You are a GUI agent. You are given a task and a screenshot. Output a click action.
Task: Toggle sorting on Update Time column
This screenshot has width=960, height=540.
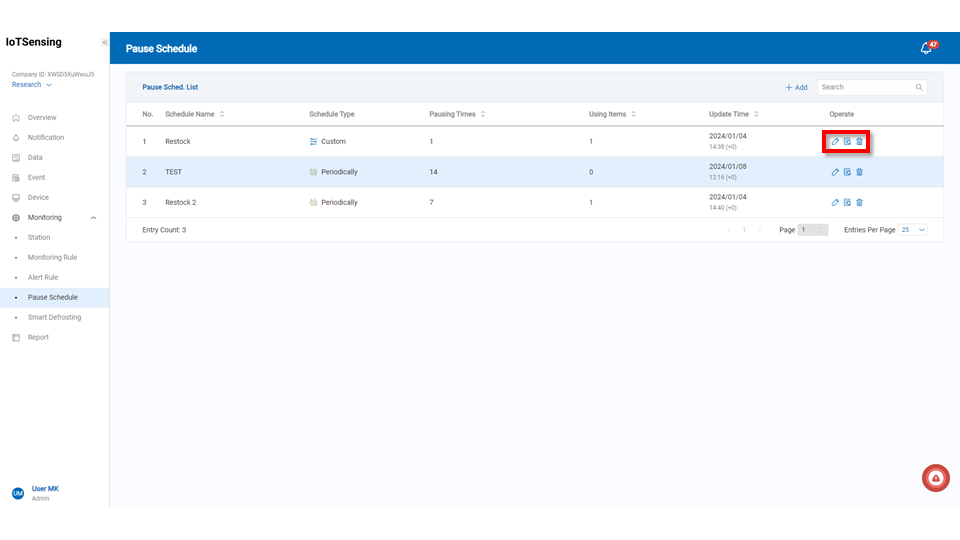(756, 114)
